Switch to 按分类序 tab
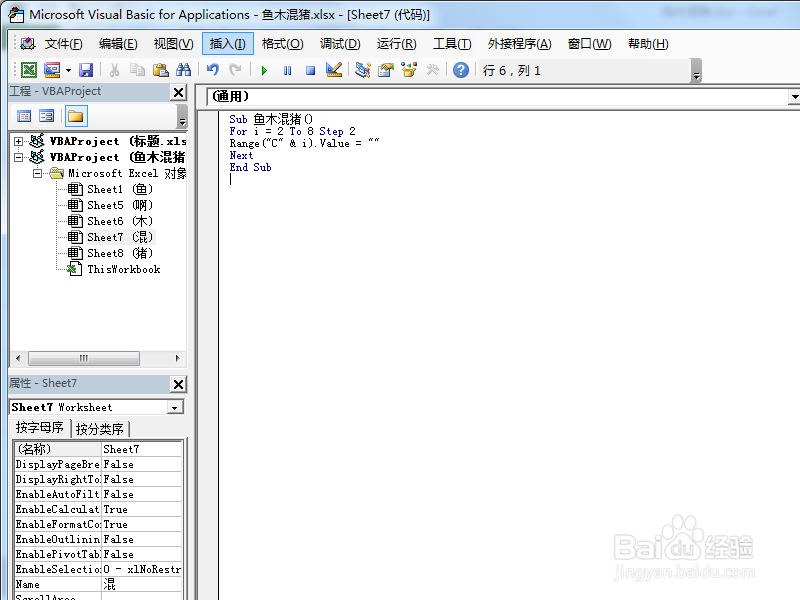The height and width of the screenshot is (600, 800). [100, 429]
